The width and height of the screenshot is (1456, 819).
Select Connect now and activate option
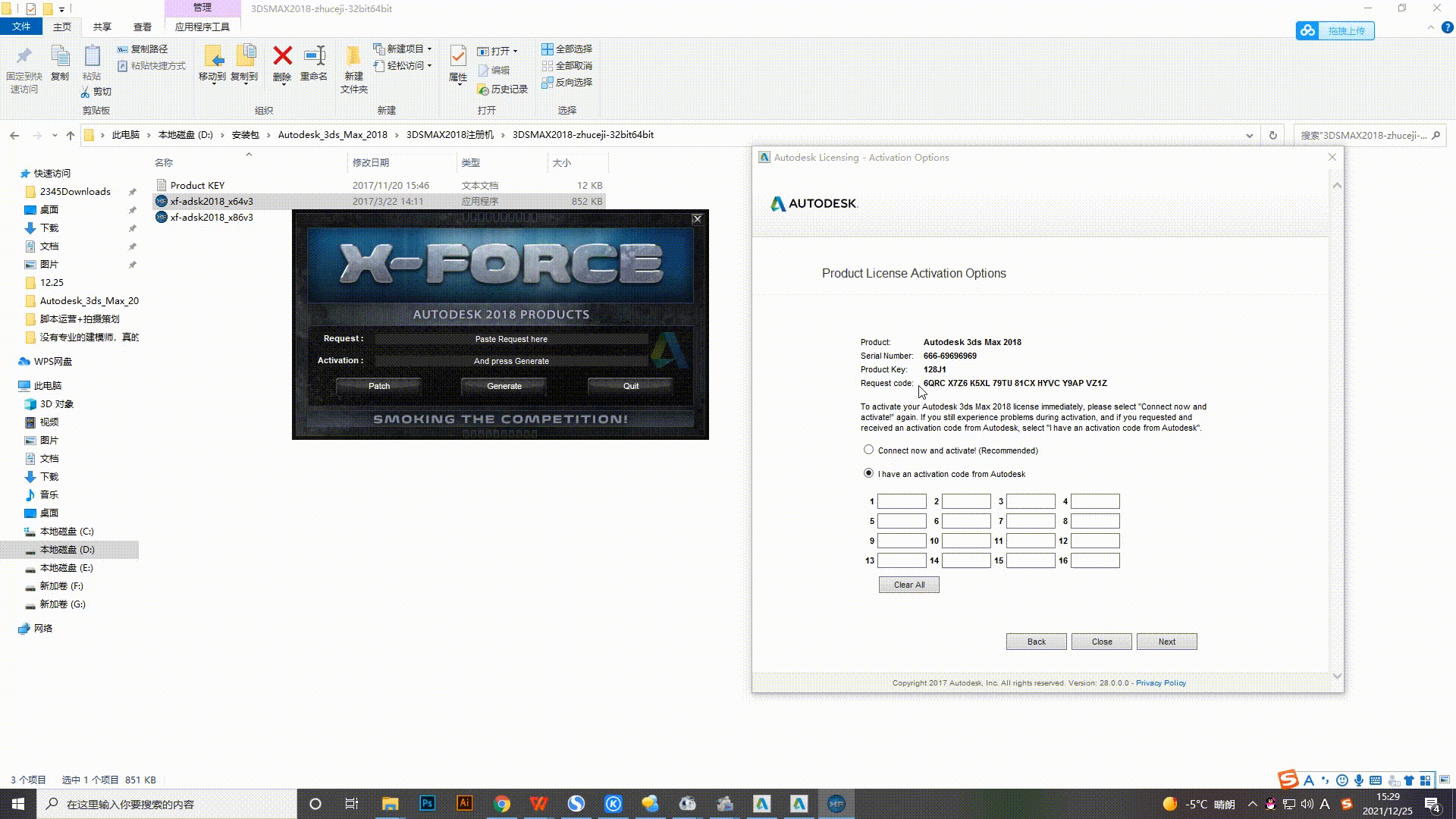pos(868,450)
